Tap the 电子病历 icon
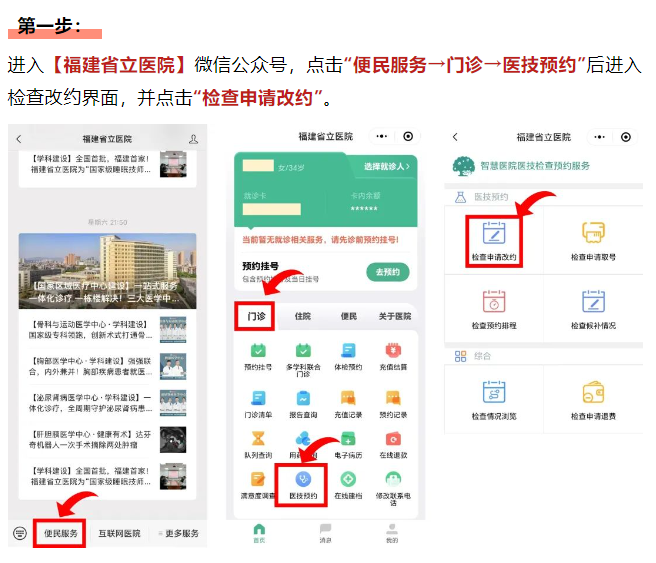 point(347,439)
